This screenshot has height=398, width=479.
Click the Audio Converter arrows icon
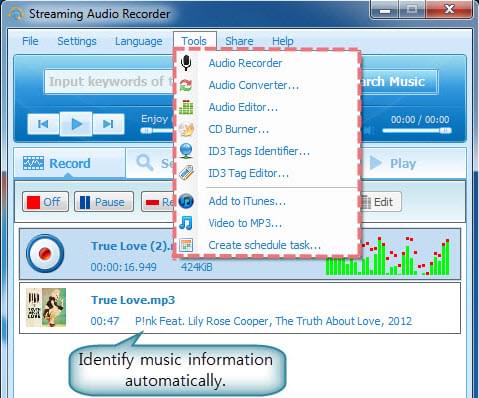click(x=186, y=85)
